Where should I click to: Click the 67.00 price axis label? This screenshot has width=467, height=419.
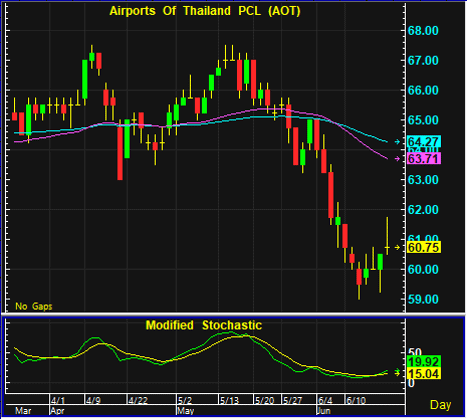423,61
